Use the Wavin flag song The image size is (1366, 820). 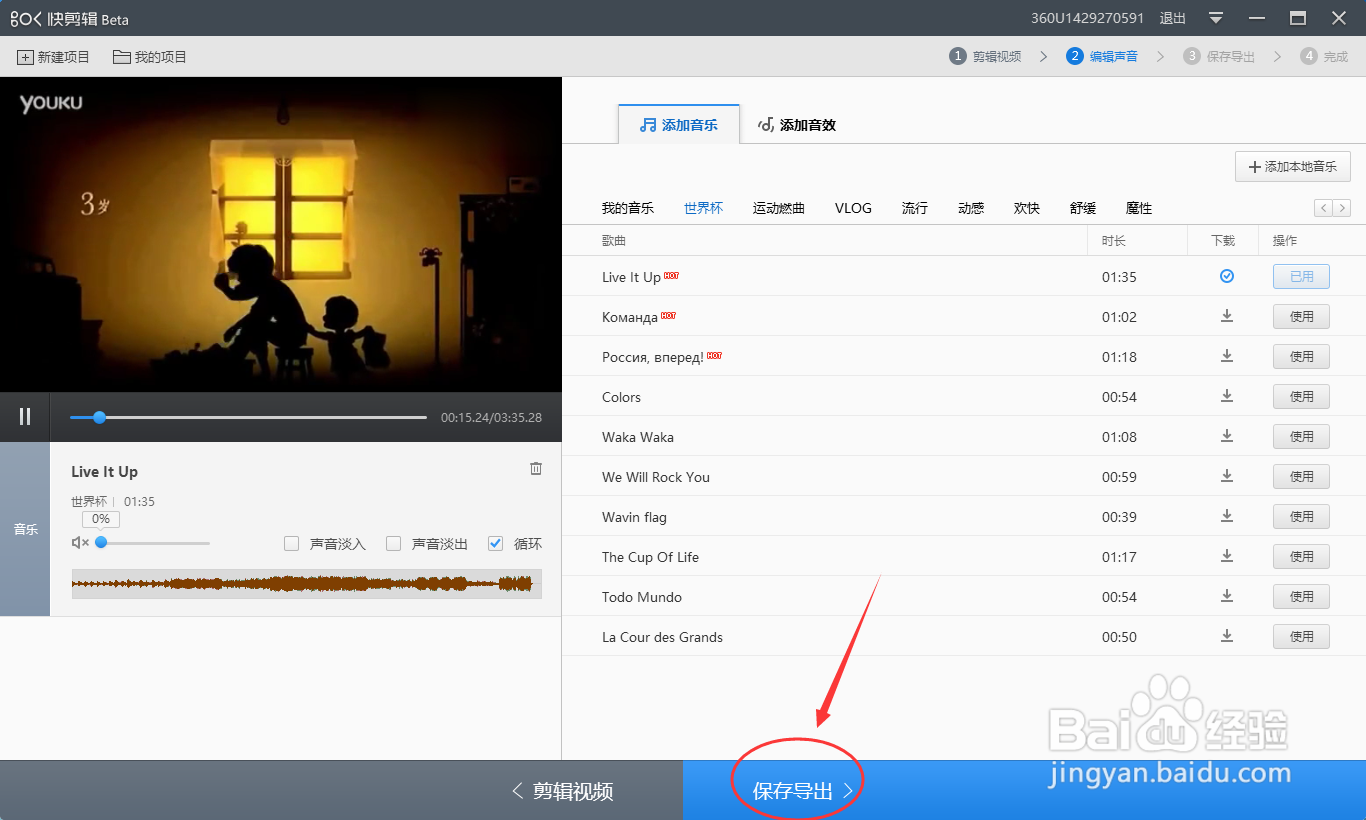1301,517
